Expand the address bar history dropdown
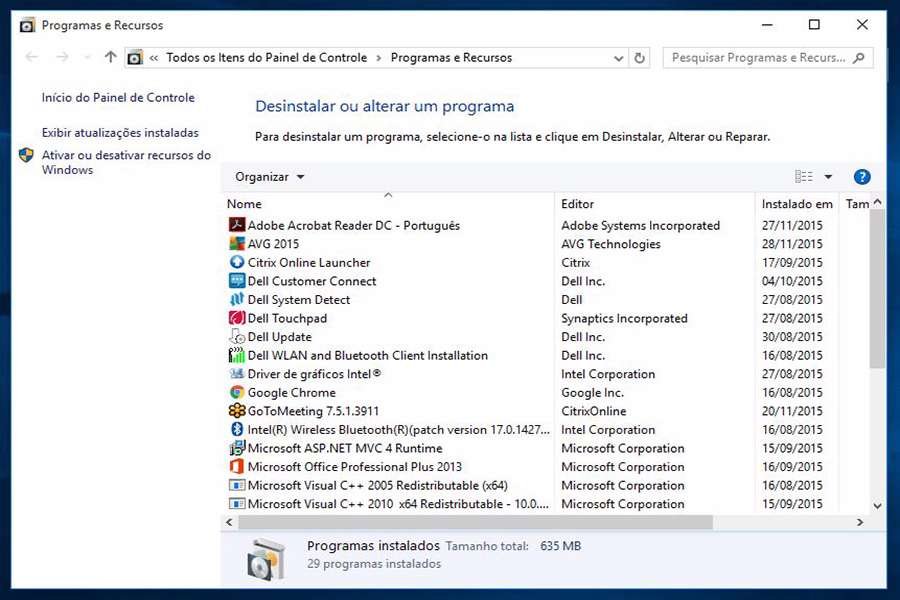The image size is (900, 600). [618, 58]
